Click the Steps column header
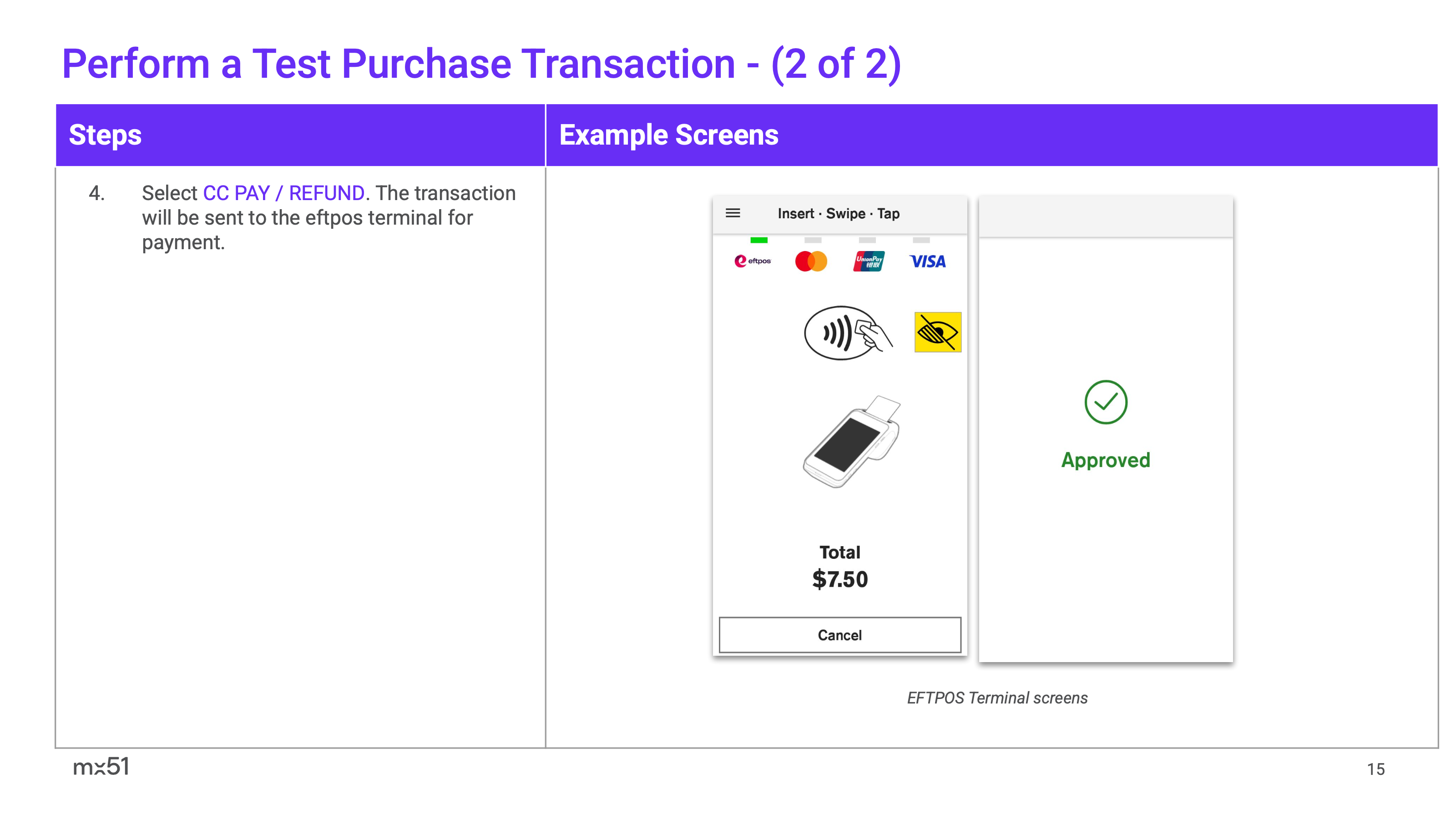The height and width of the screenshot is (814, 1456). [105, 135]
